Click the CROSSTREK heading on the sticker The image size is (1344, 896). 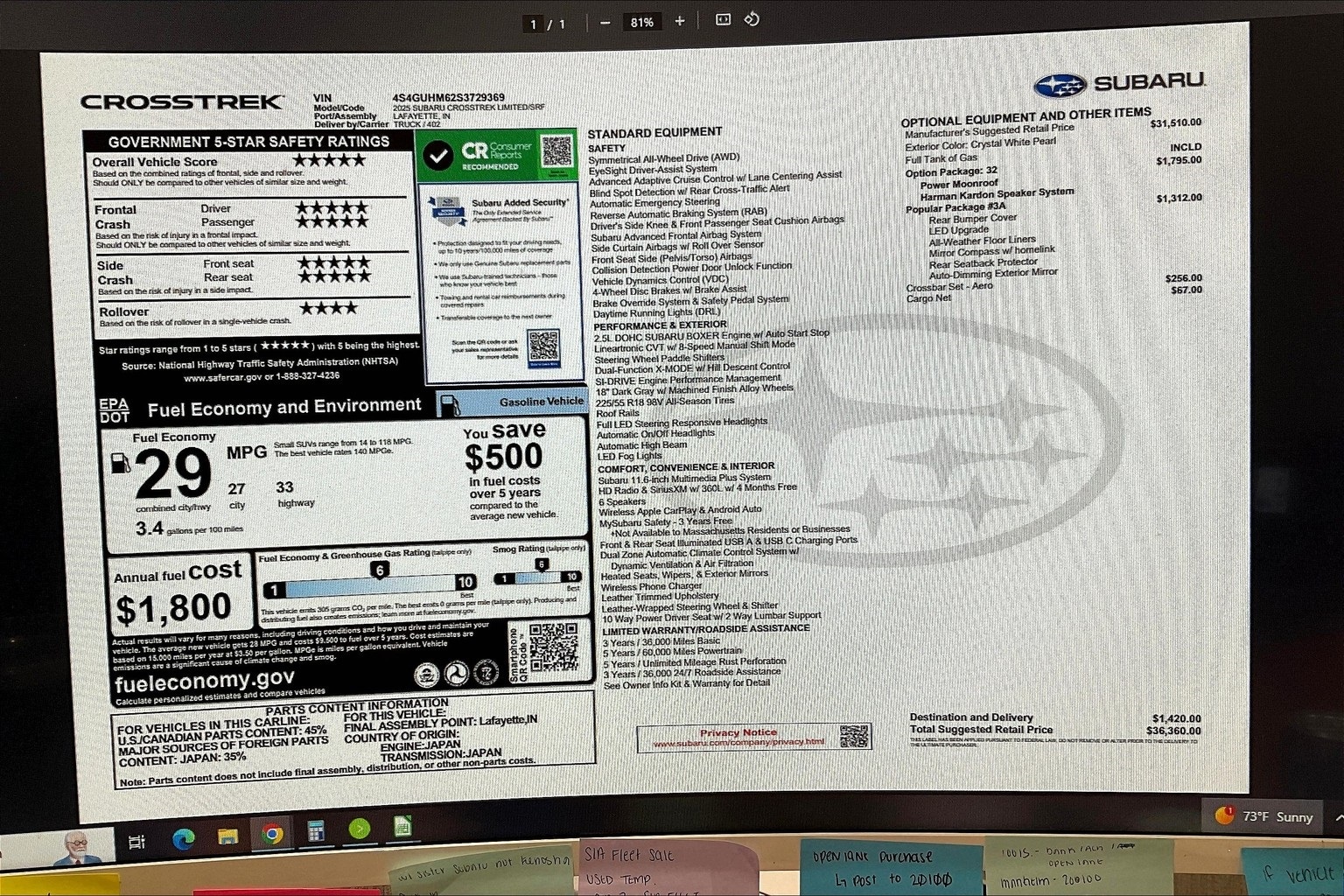[x=182, y=102]
